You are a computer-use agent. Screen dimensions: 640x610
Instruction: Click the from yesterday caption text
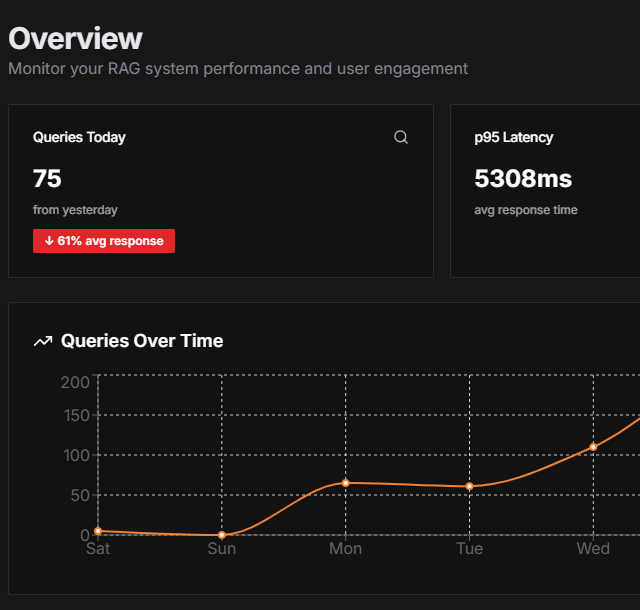click(75, 210)
